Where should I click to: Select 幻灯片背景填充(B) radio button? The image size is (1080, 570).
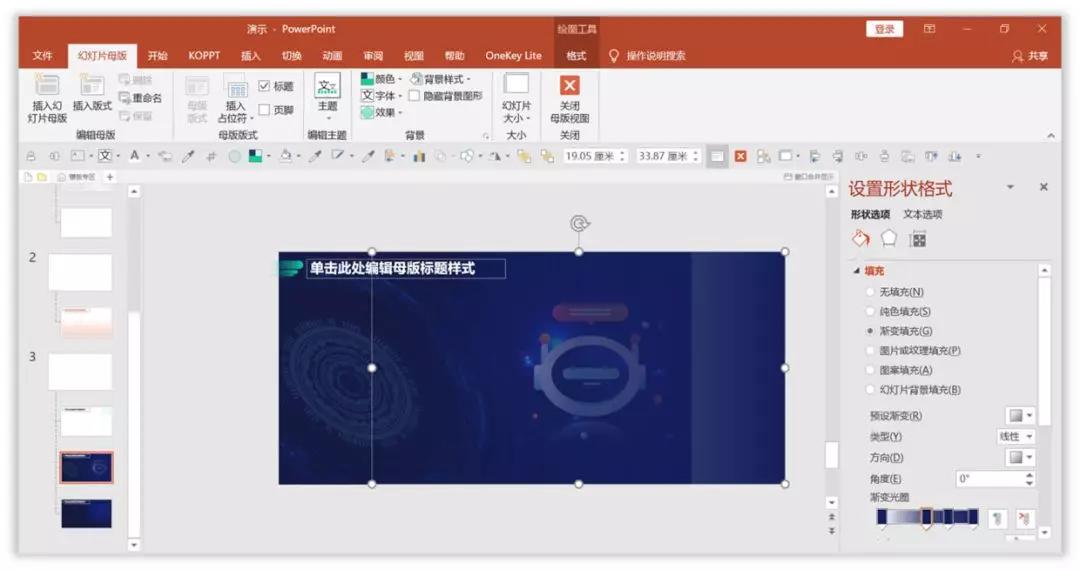tap(870, 390)
